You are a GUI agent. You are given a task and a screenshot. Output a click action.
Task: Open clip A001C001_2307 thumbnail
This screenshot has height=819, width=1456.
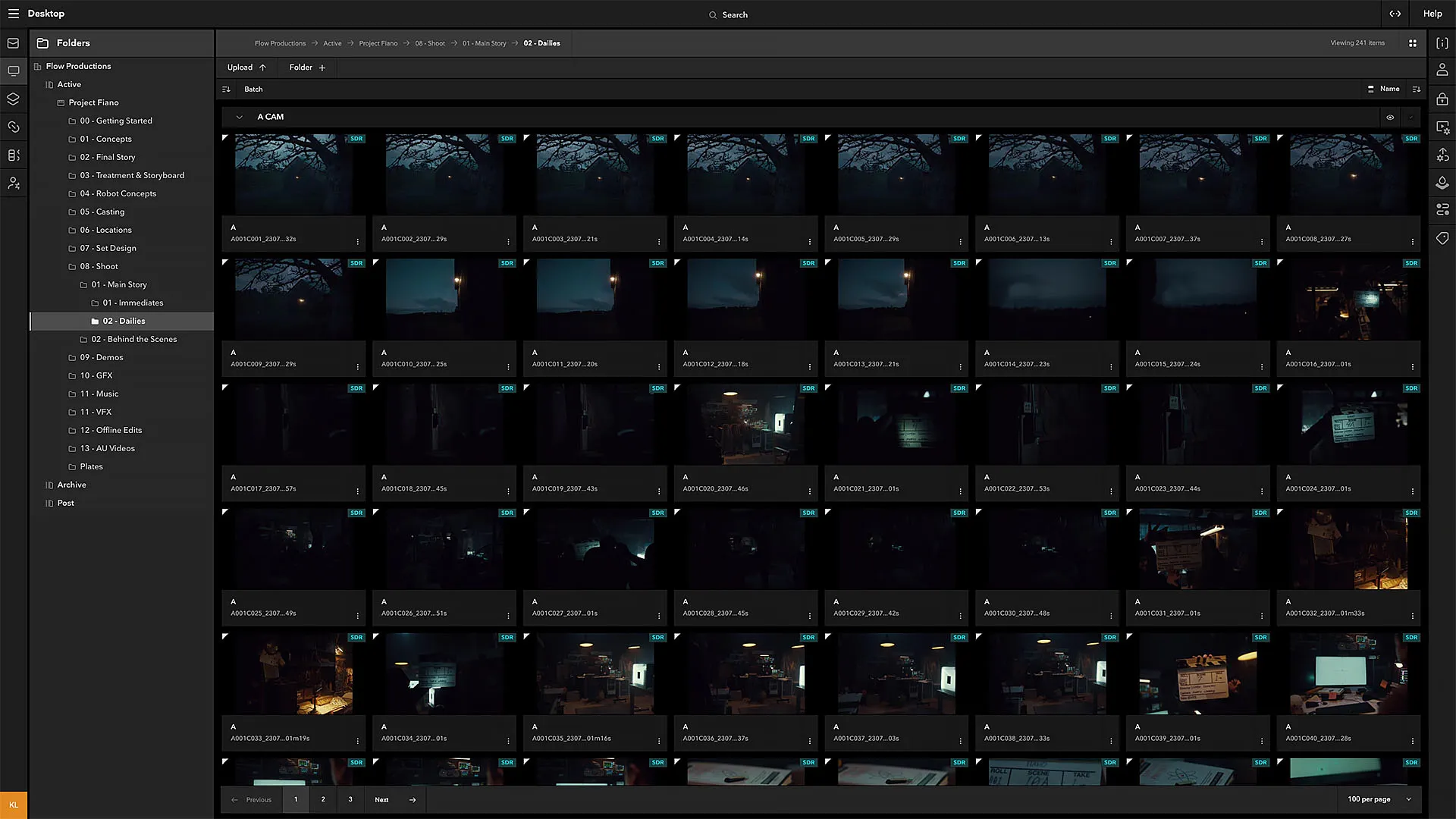click(293, 173)
